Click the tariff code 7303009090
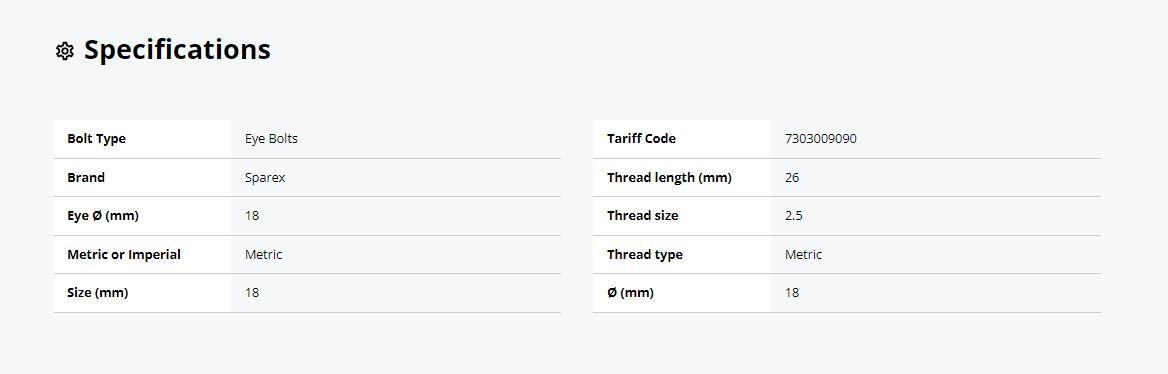1168x374 pixels. tap(821, 139)
